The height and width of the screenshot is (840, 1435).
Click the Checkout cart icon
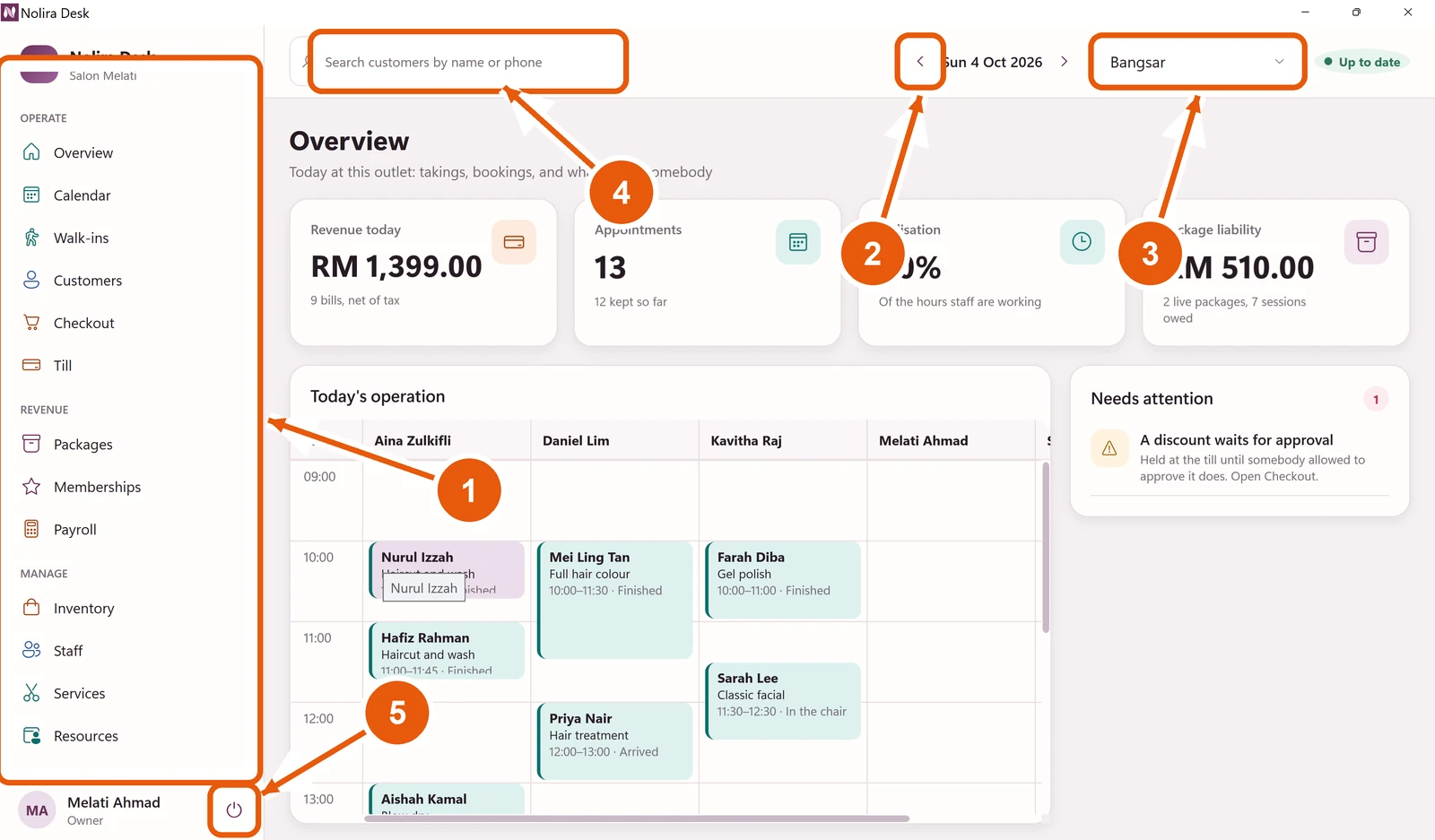pyautogui.click(x=31, y=323)
